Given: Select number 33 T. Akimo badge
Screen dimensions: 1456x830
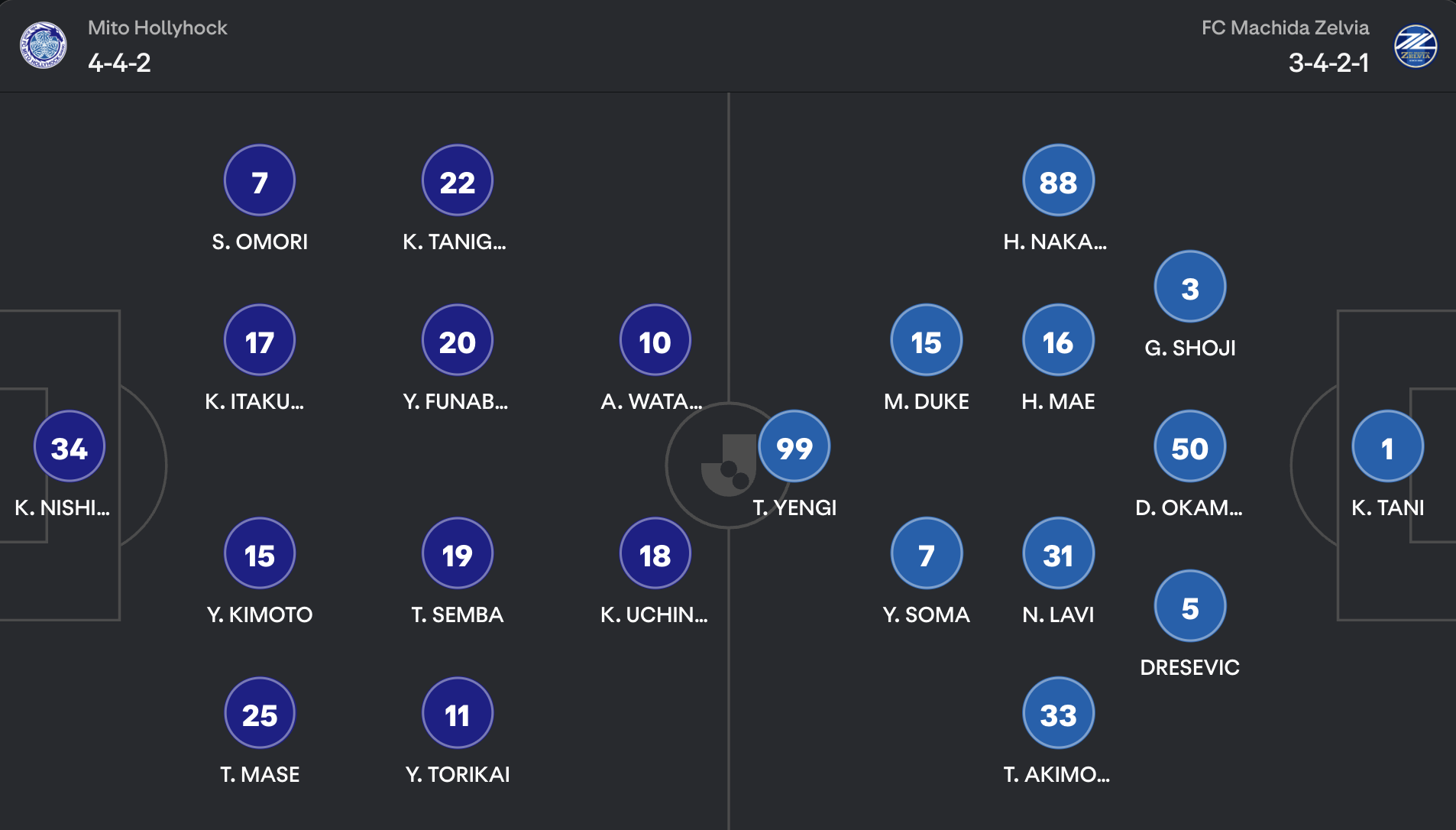Looking at the screenshot, I should pos(1059,713).
